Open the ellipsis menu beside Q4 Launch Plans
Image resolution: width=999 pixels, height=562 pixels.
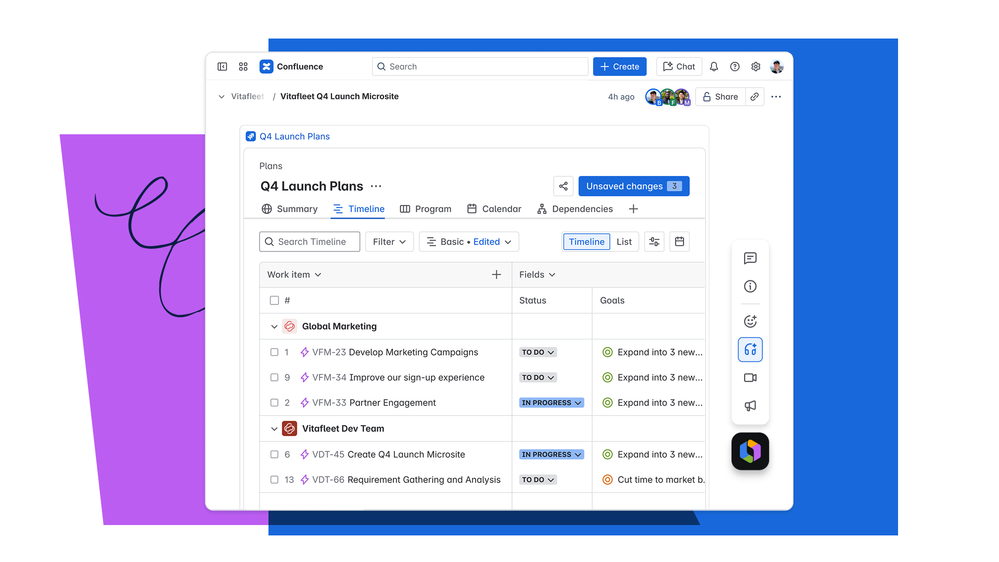[x=377, y=186]
